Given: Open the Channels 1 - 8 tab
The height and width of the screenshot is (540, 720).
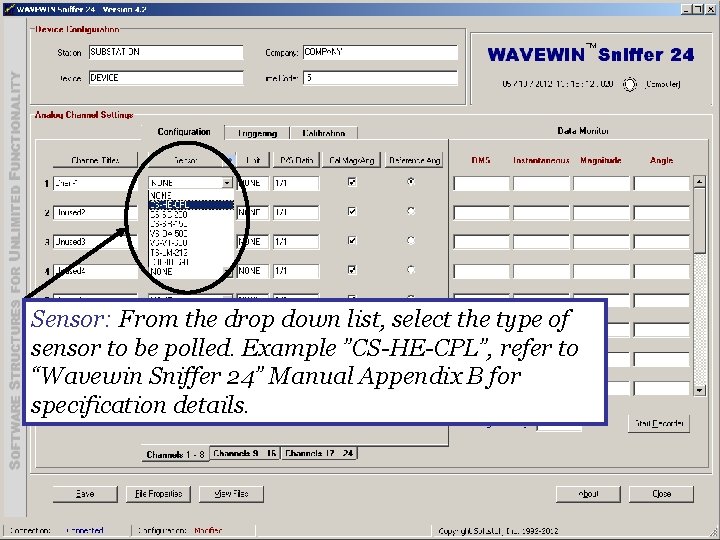Looking at the screenshot, I should (175, 454).
